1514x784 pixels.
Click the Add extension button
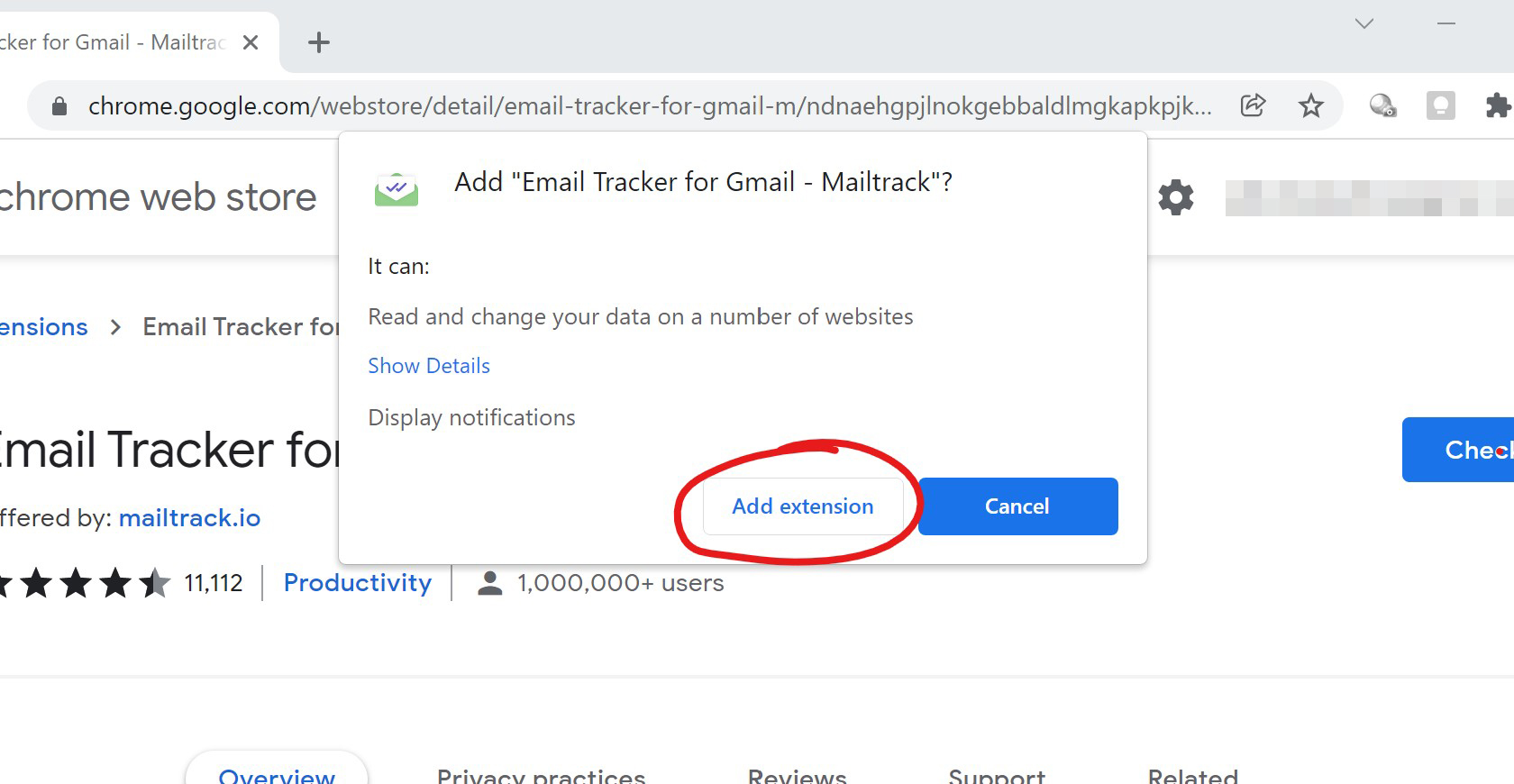(802, 506)
